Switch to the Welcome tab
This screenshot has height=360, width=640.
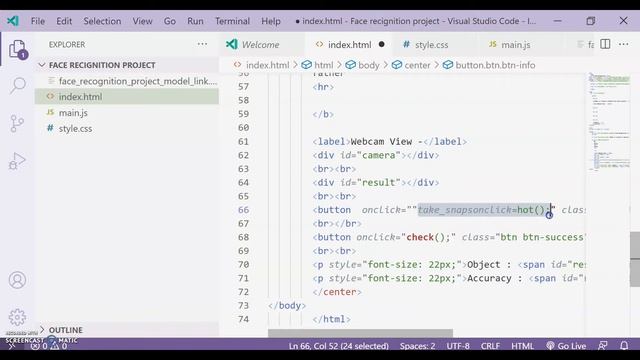pyautogui.click(x=261, y=44)
